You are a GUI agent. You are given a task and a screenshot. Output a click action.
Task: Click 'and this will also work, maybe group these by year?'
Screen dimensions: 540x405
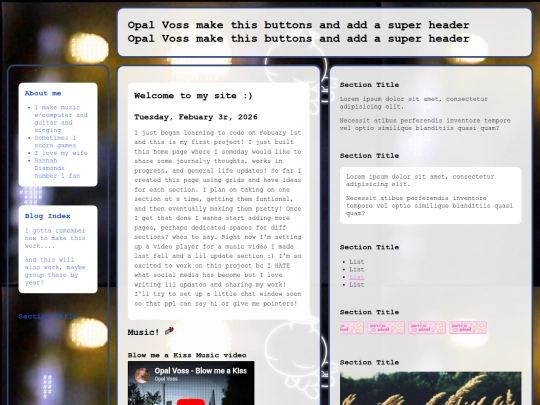pyautogui.click(x=55, y=271)
